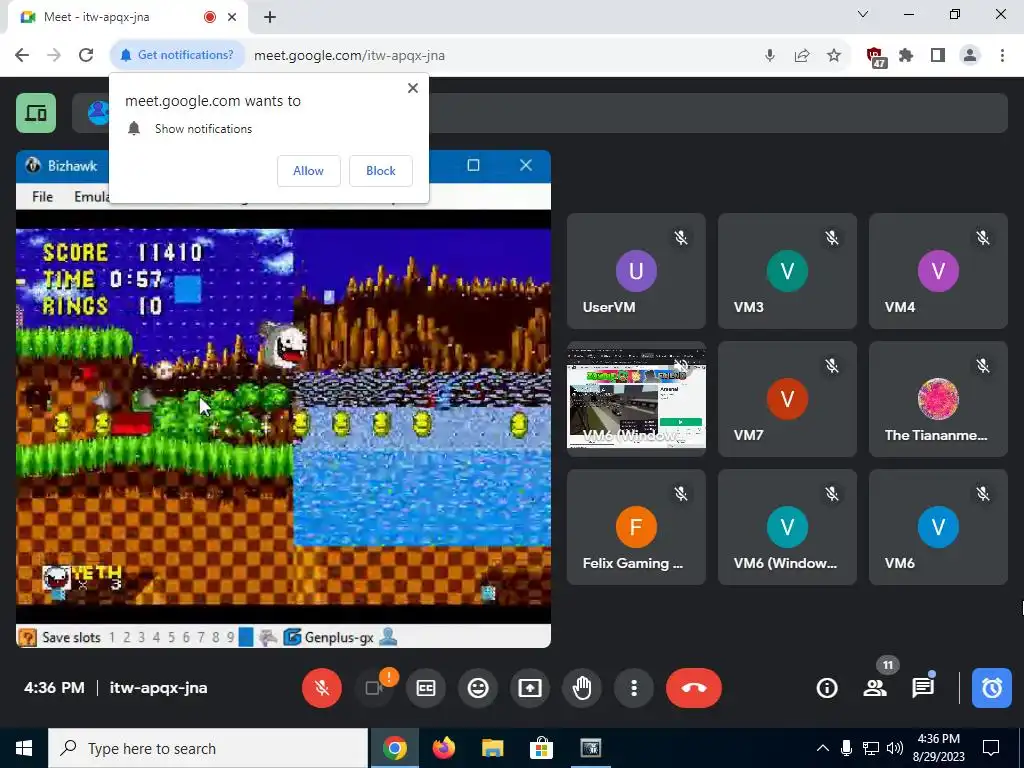Close the Meet tab
This screenshot has width=1024, height=768.
click(232, 17)
